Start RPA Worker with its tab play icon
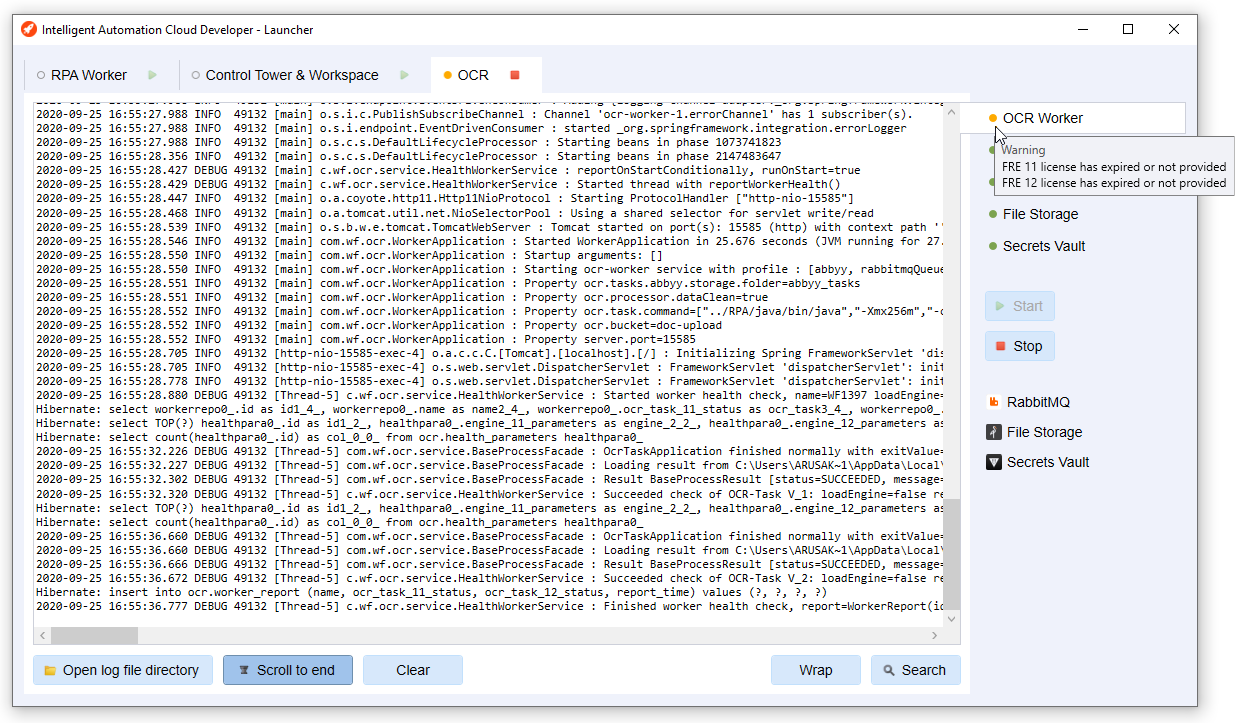 (x=152, y=75)
